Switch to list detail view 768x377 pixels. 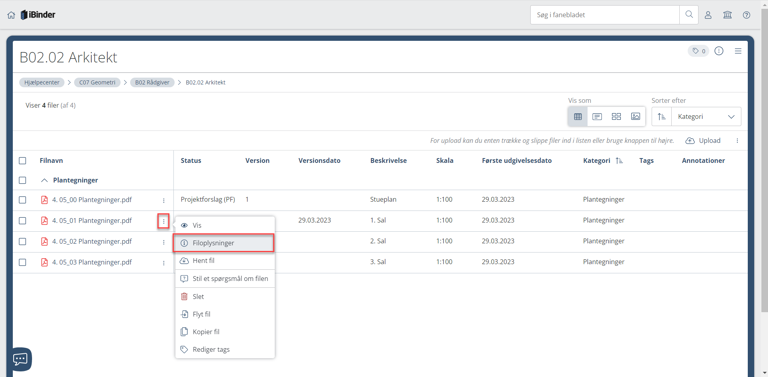(x=597, y=117)
